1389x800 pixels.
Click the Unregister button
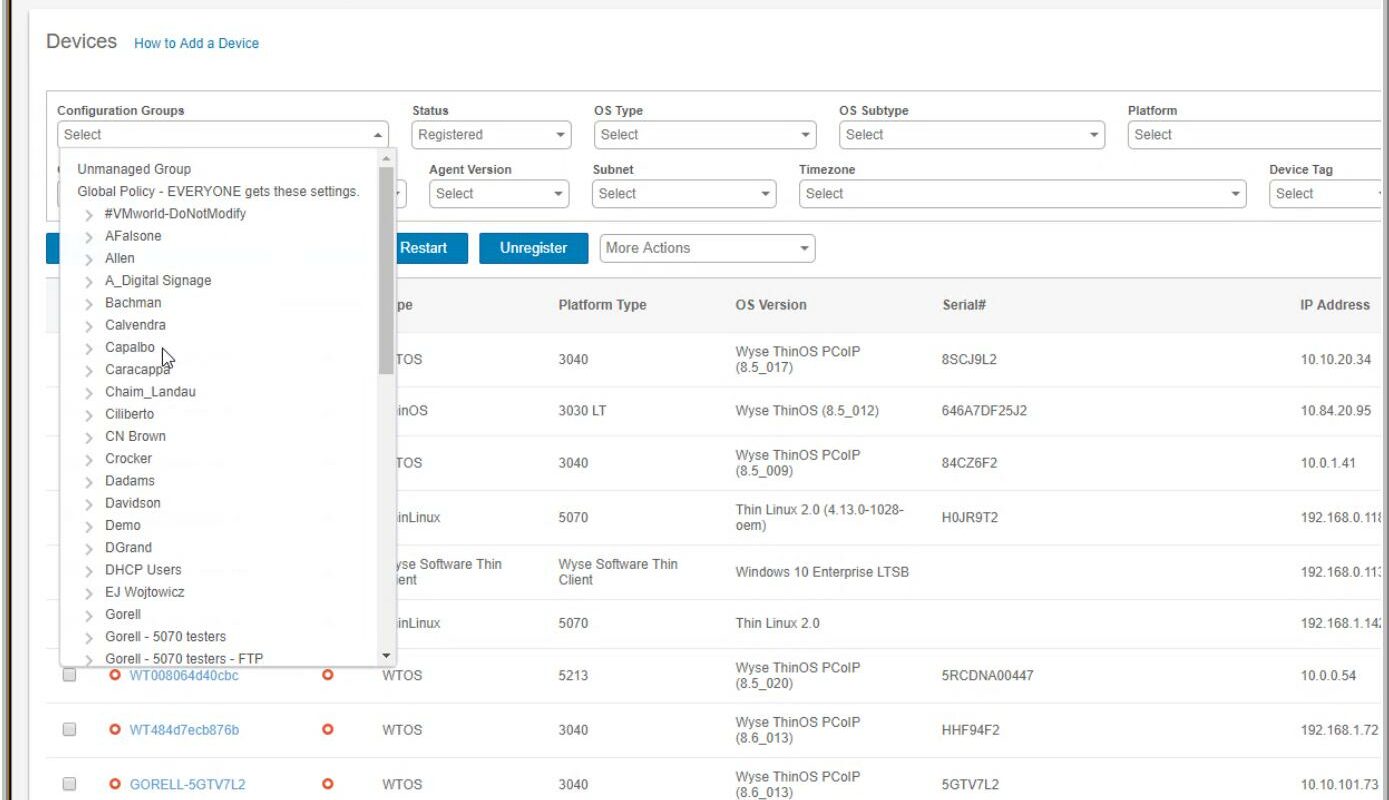[533, 248]
